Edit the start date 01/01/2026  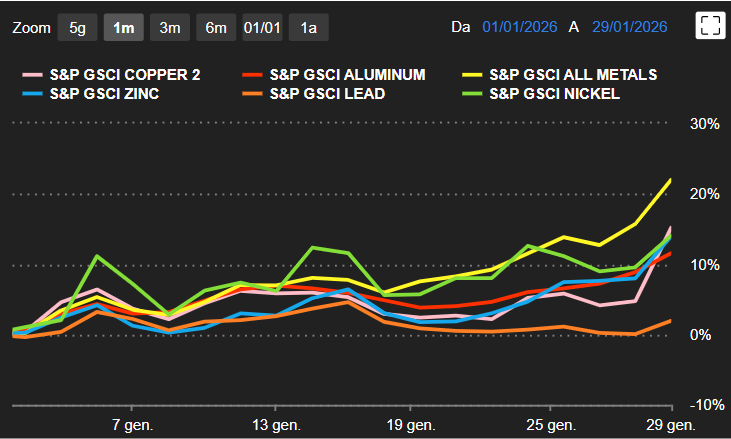coord(519,27)
